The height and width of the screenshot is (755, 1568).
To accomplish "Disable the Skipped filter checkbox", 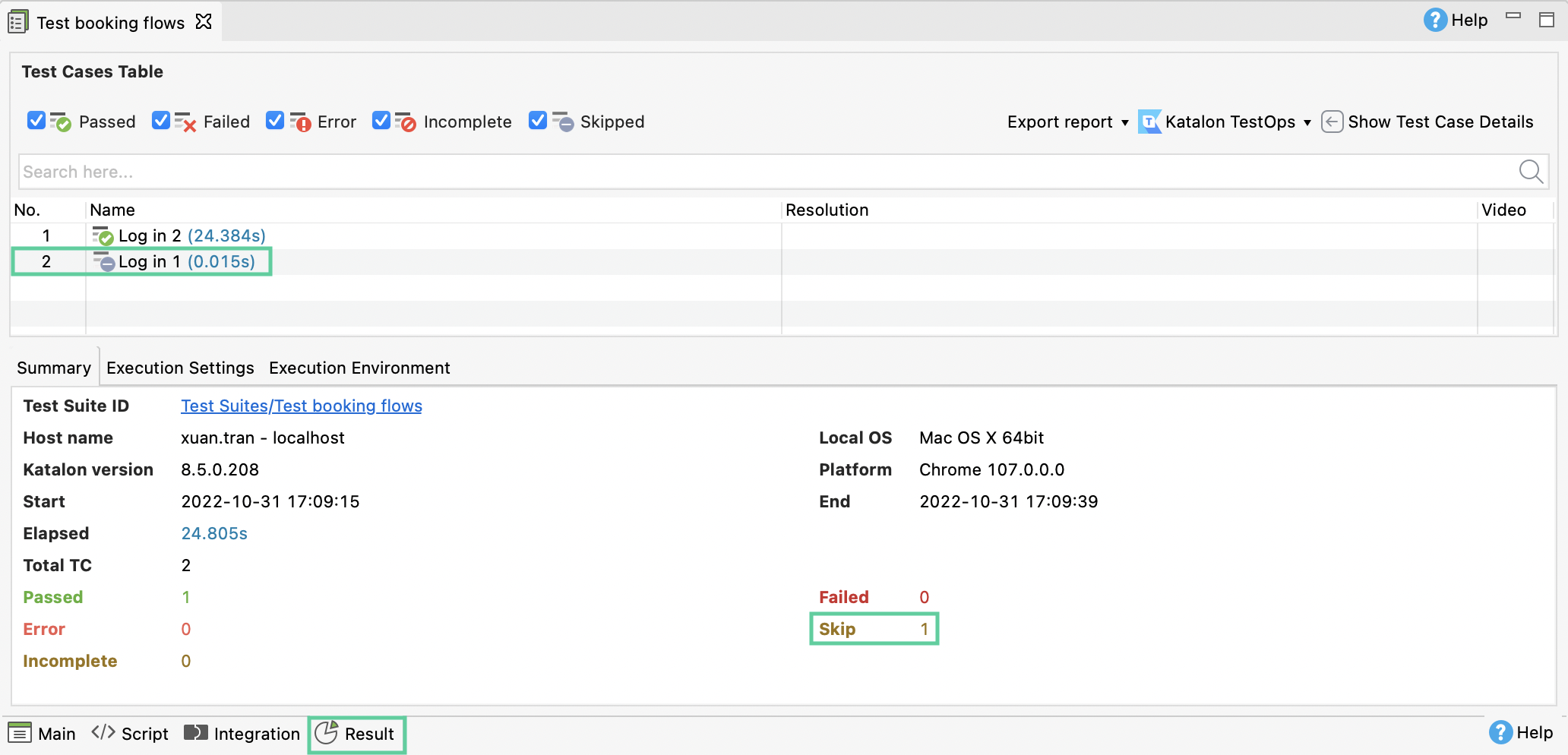I will coord(538,122).
